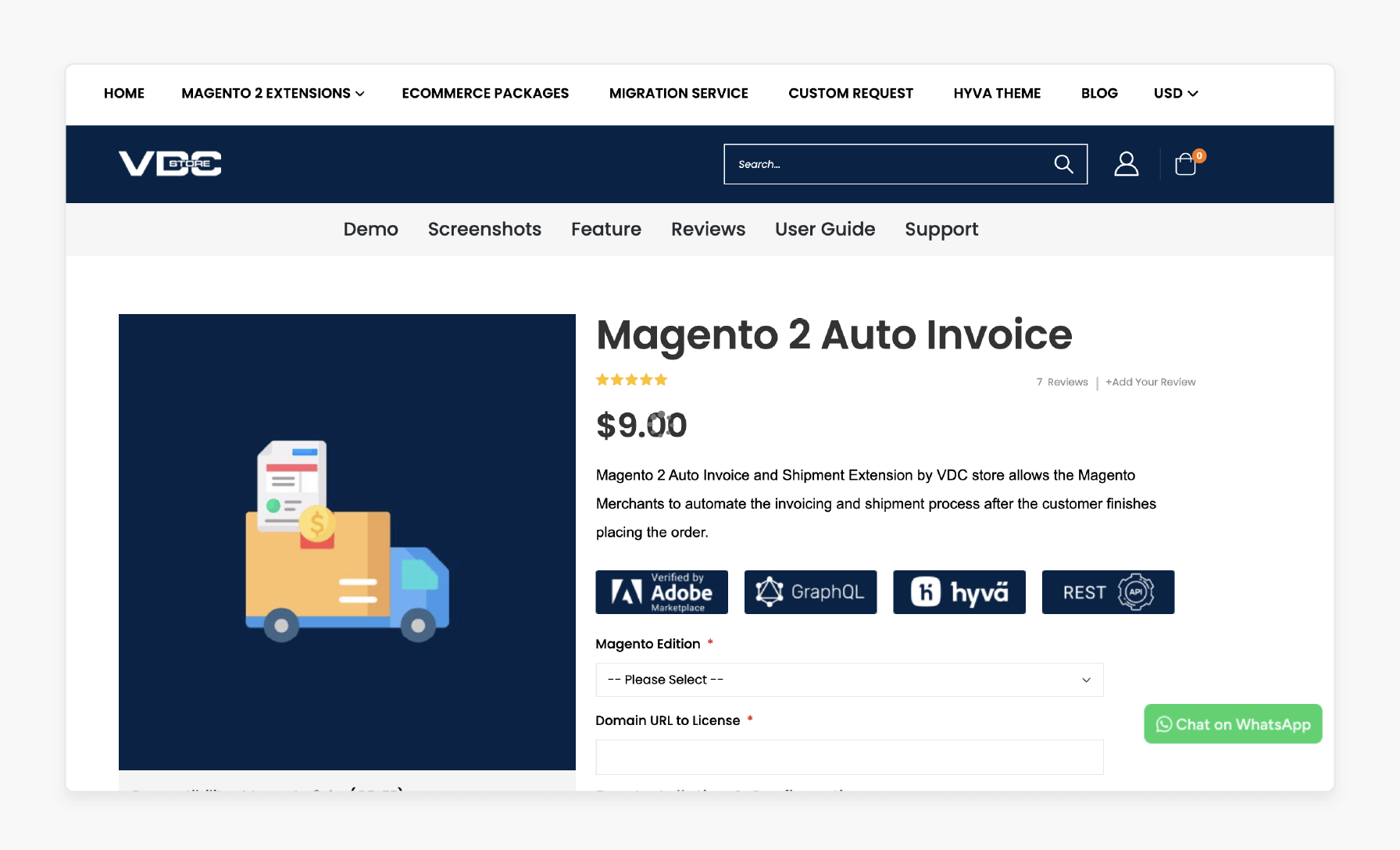The image size is (1400, 850).
Task: Open Ecommerce Packages menu item
Action: (x=485, y=93)
